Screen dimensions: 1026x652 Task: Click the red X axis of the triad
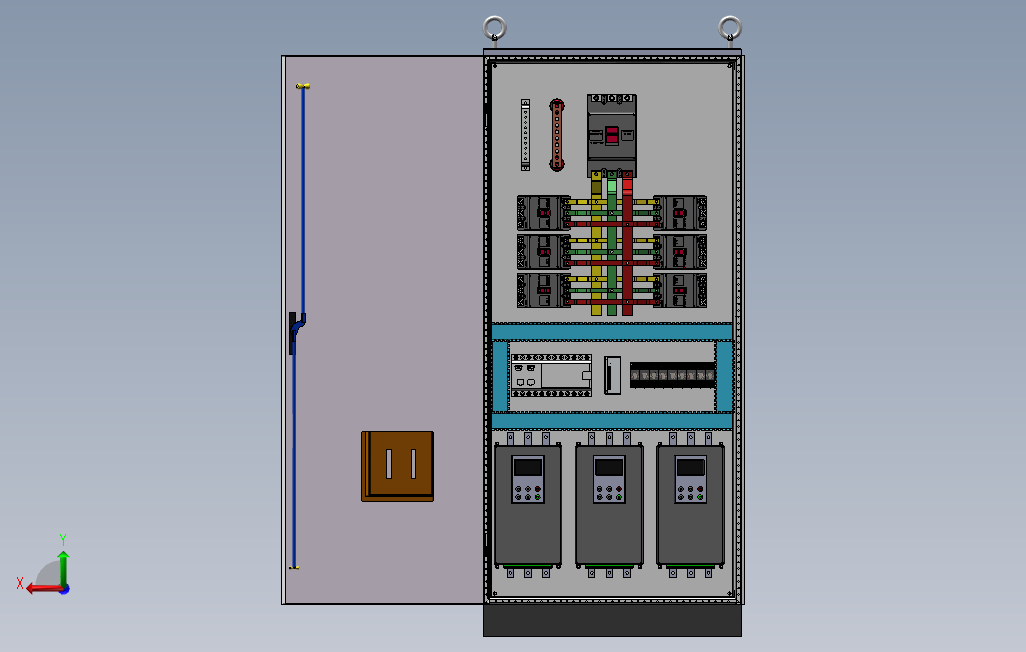(x=43, y=589)
